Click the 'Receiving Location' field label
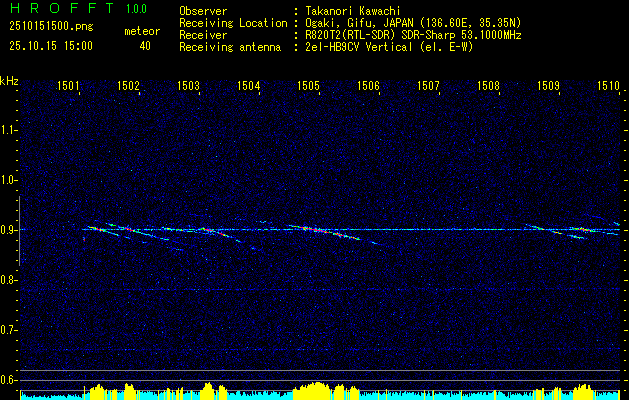 point(233,23)
